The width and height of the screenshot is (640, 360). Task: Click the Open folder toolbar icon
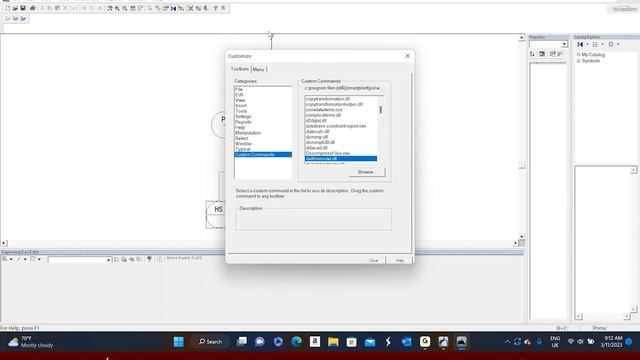point(15,8)
